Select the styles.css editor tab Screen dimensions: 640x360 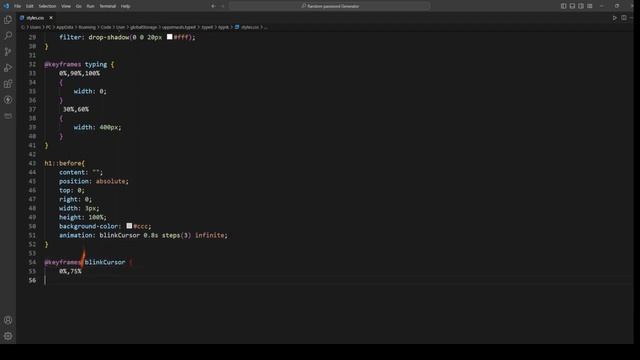(x=35, y=18)
